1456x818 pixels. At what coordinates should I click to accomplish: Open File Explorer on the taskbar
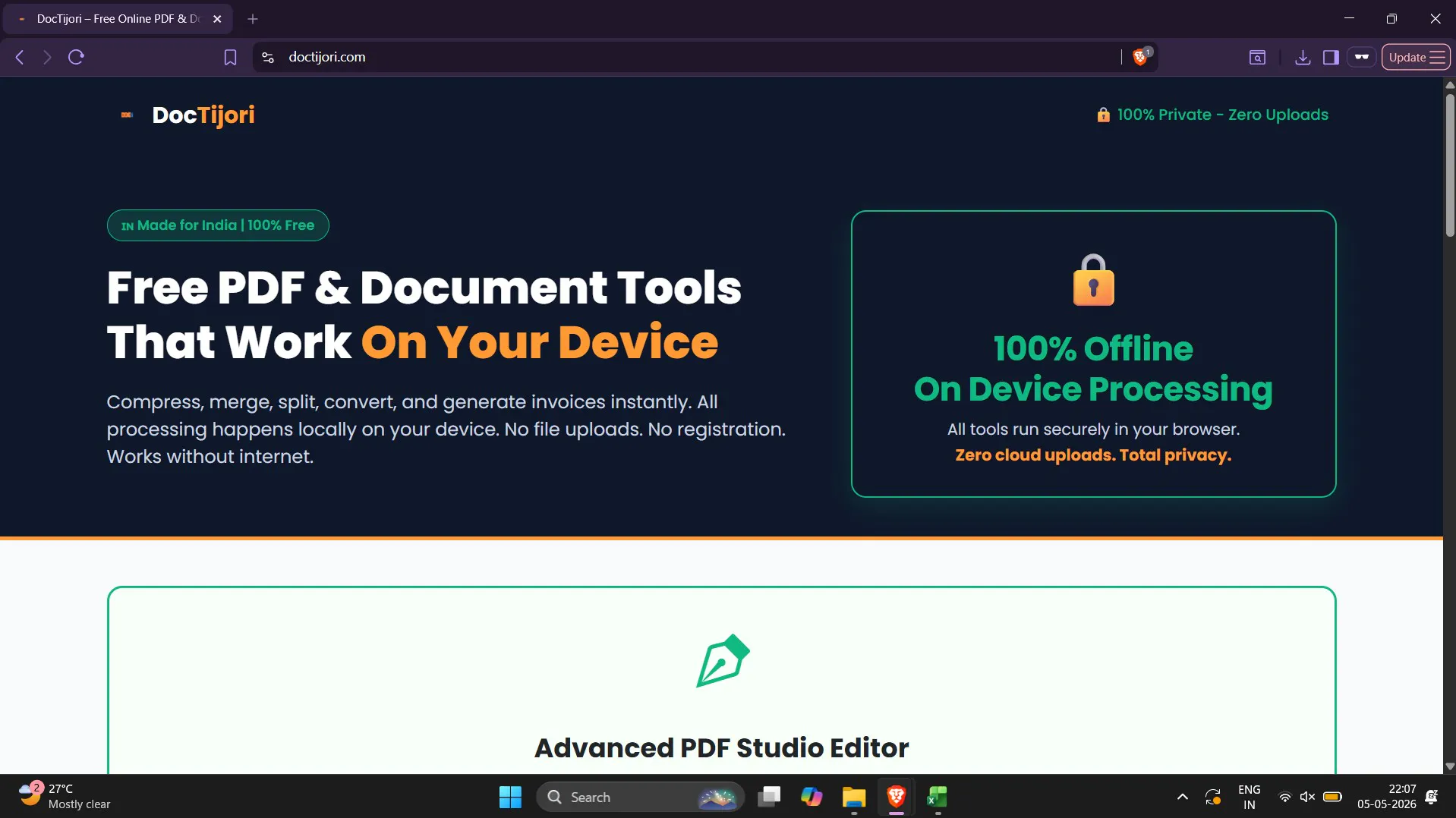854,797
